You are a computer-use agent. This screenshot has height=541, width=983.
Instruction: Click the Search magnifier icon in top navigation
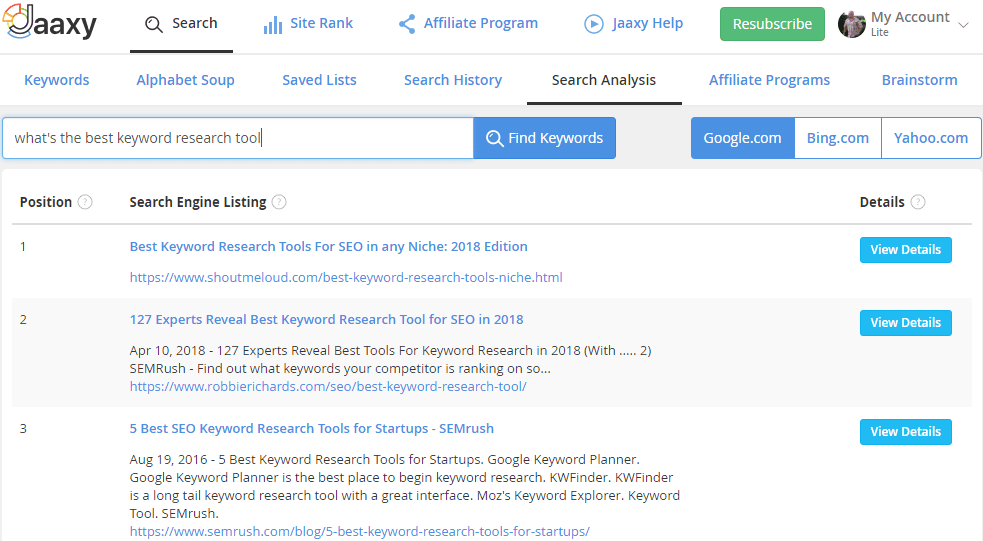coord(154,24)
